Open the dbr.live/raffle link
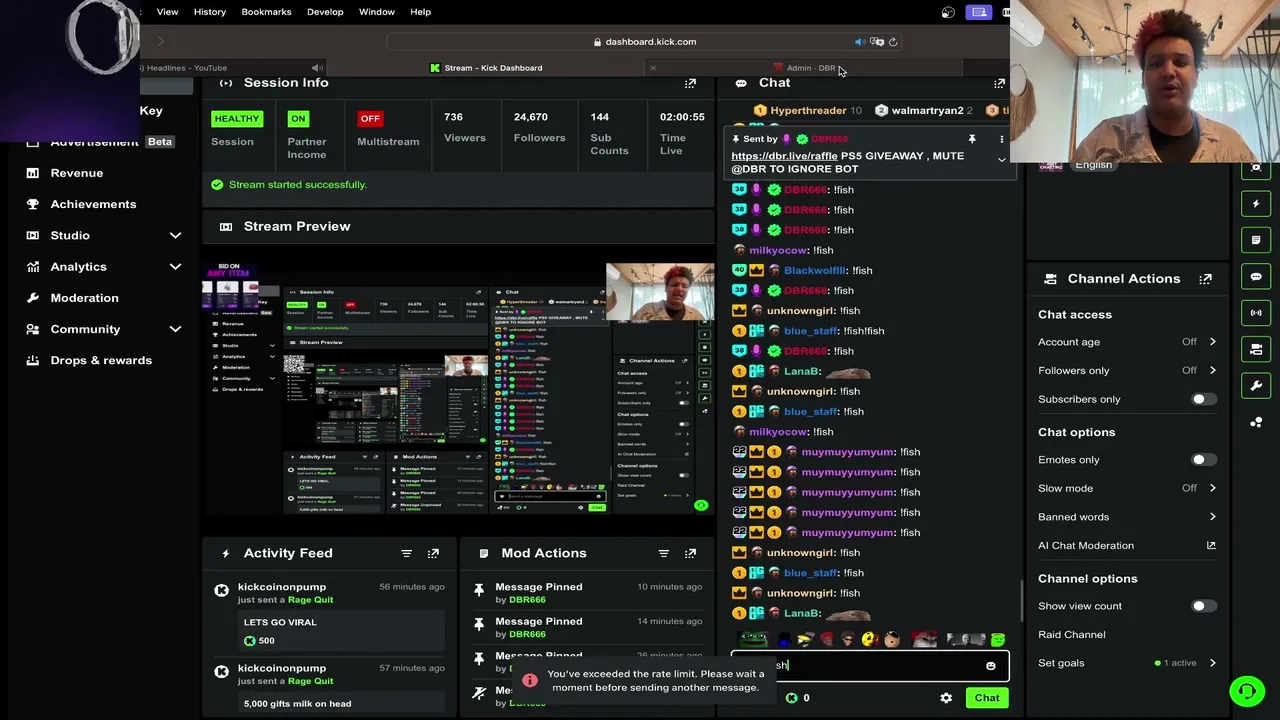The height and width of the screenshot is (720, 1280). tap(784, 156)
